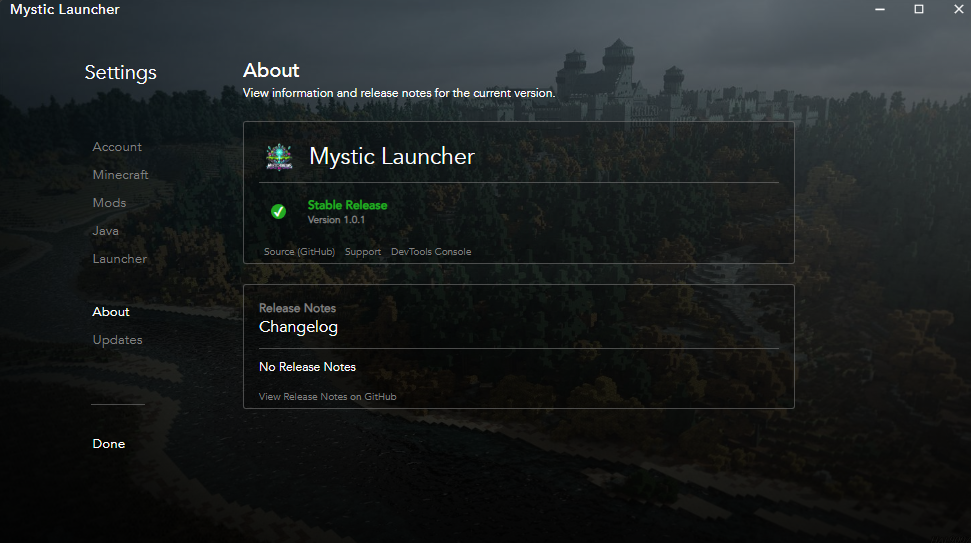Click the 'Changelog' heading
The width and height of the screenshot is (971, 543).
point(298,327)
